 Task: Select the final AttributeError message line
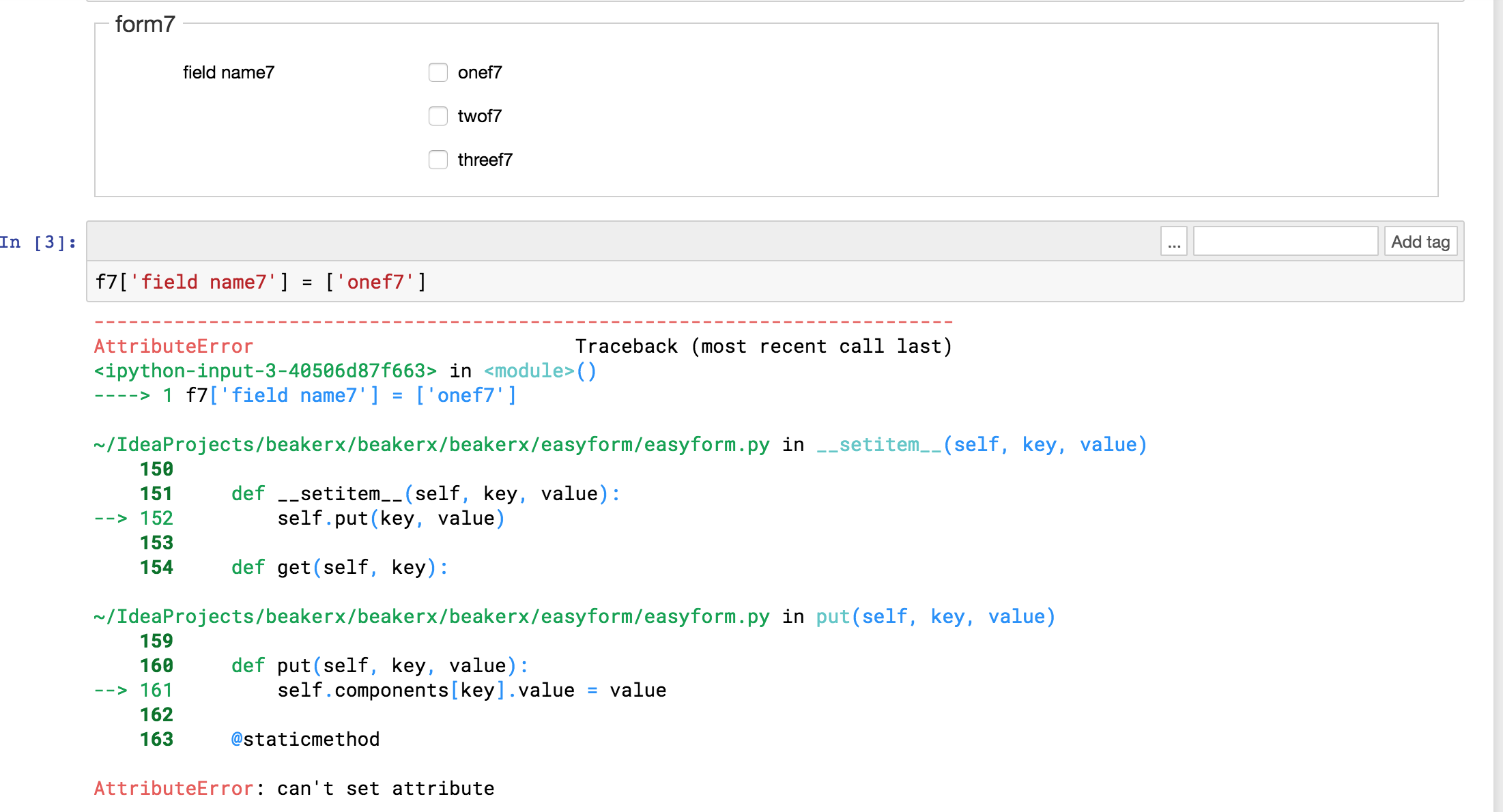pyautogui.click(x=294, y=788)
